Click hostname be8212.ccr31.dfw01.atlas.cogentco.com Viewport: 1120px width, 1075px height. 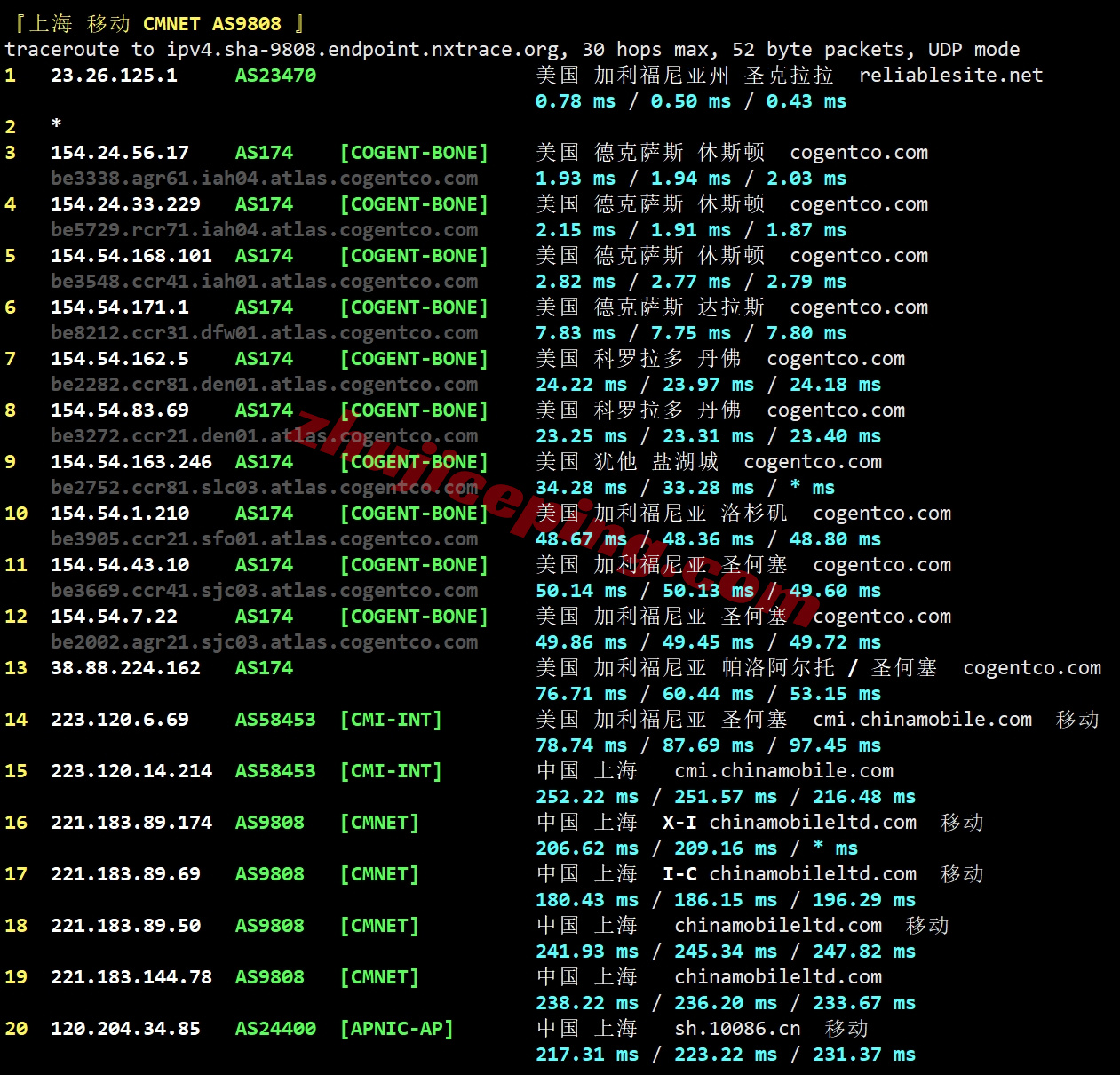(x=264, y=333)
